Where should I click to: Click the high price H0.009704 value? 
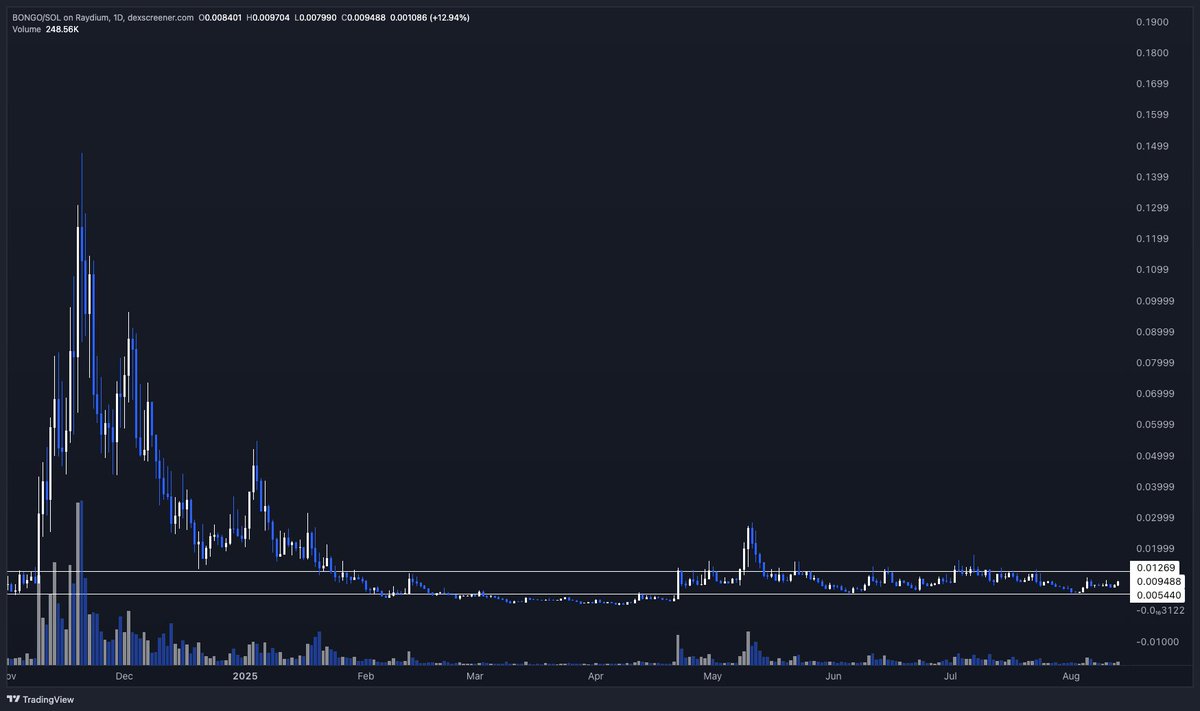(x=268, y=17)
